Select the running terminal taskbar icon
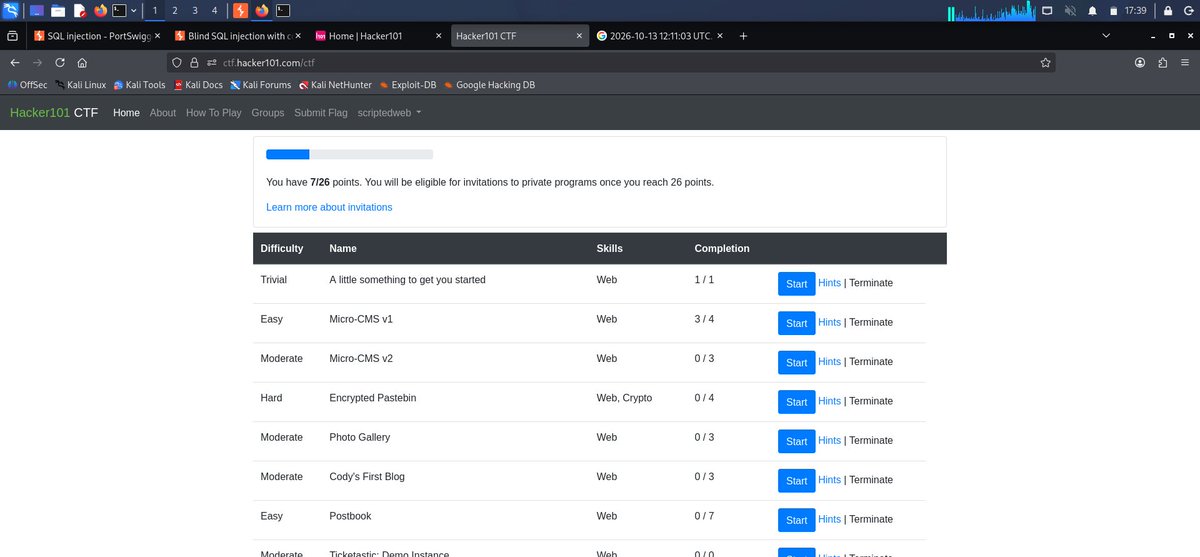1200x557 pixels. (284, 10)
